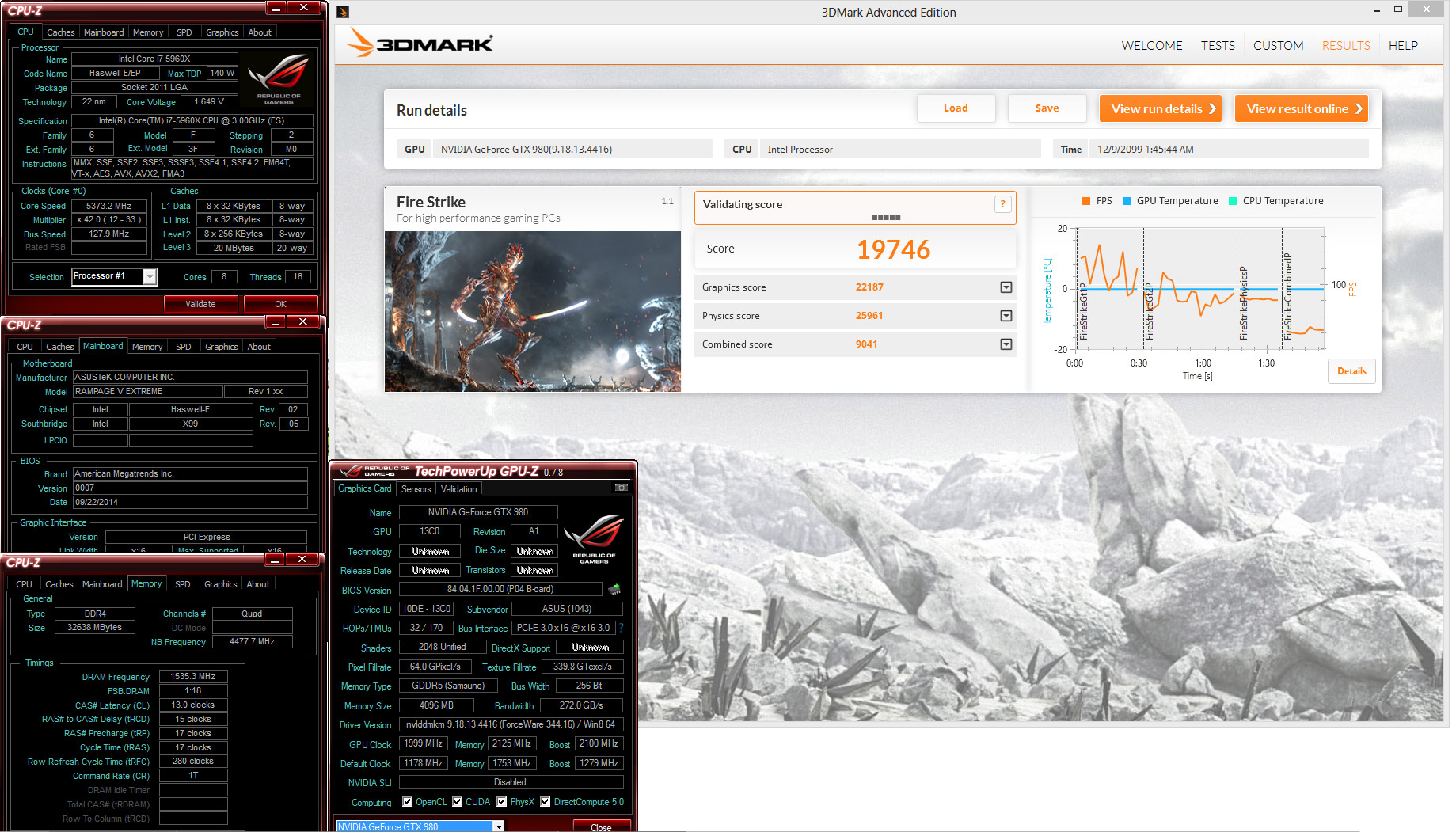This screenshot has width=1456, height=832.
Task: Switch to the Sensors tab in GPU-Z
Action: tap(416, 489)
